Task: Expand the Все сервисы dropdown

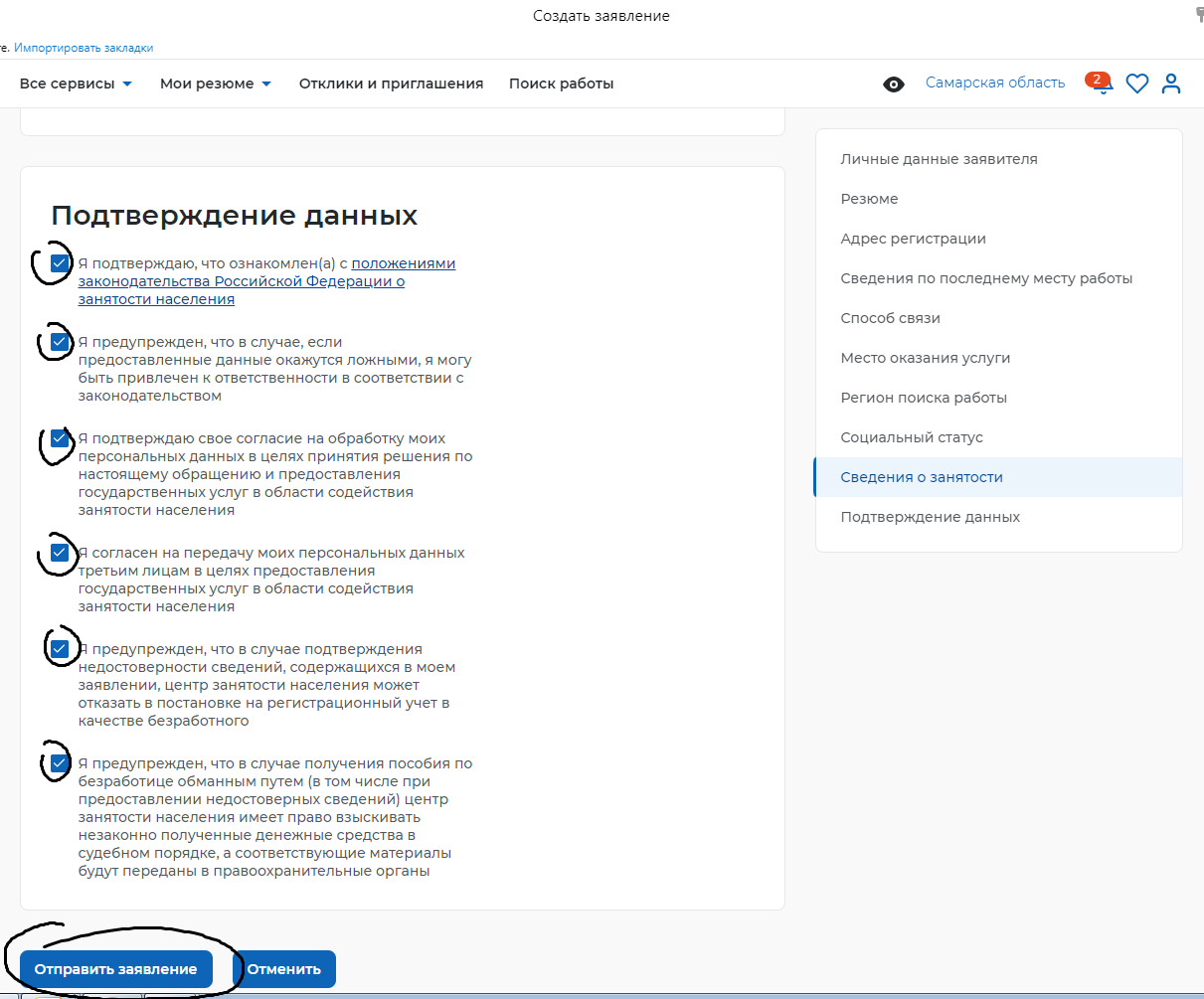Action: (x=77, y=83)
